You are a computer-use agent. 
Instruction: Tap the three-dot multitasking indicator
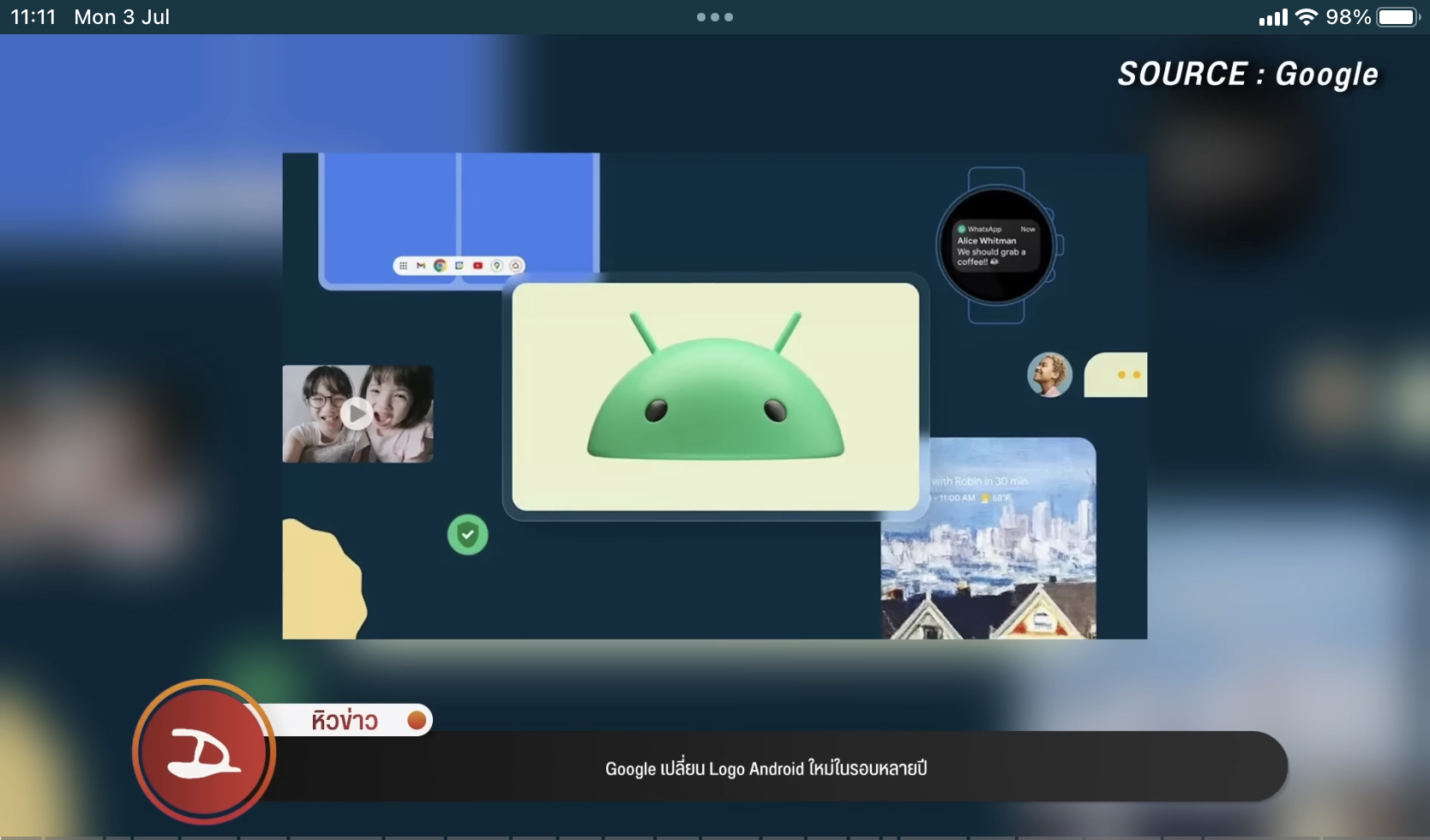[x=715, y=17]
